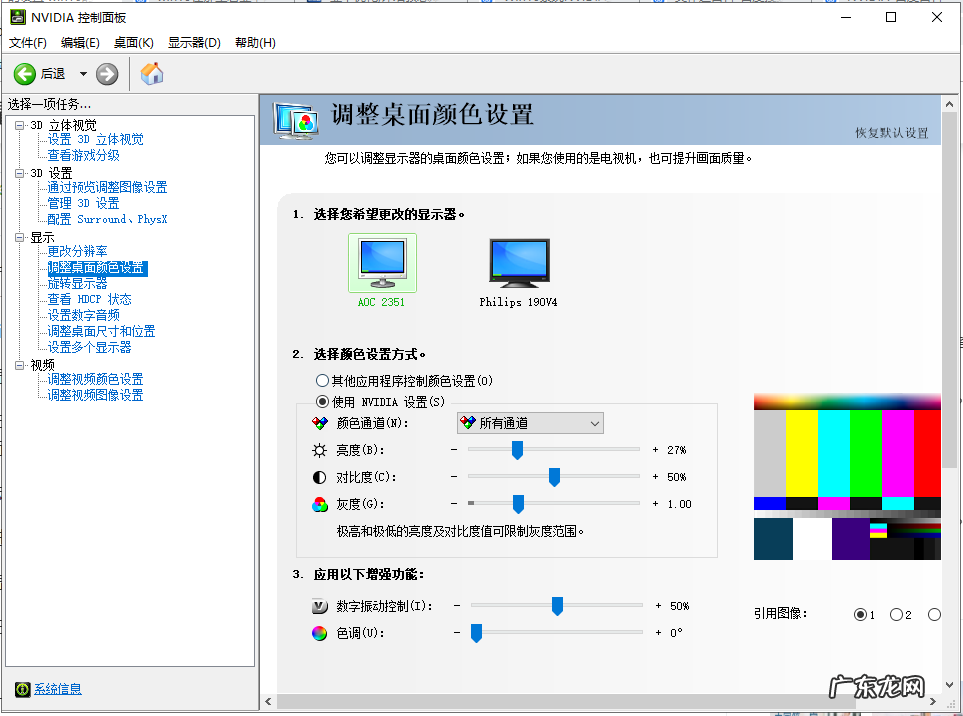
Task: Click the grayed Forward navigation arrow
Action: (x=106, y=73)
